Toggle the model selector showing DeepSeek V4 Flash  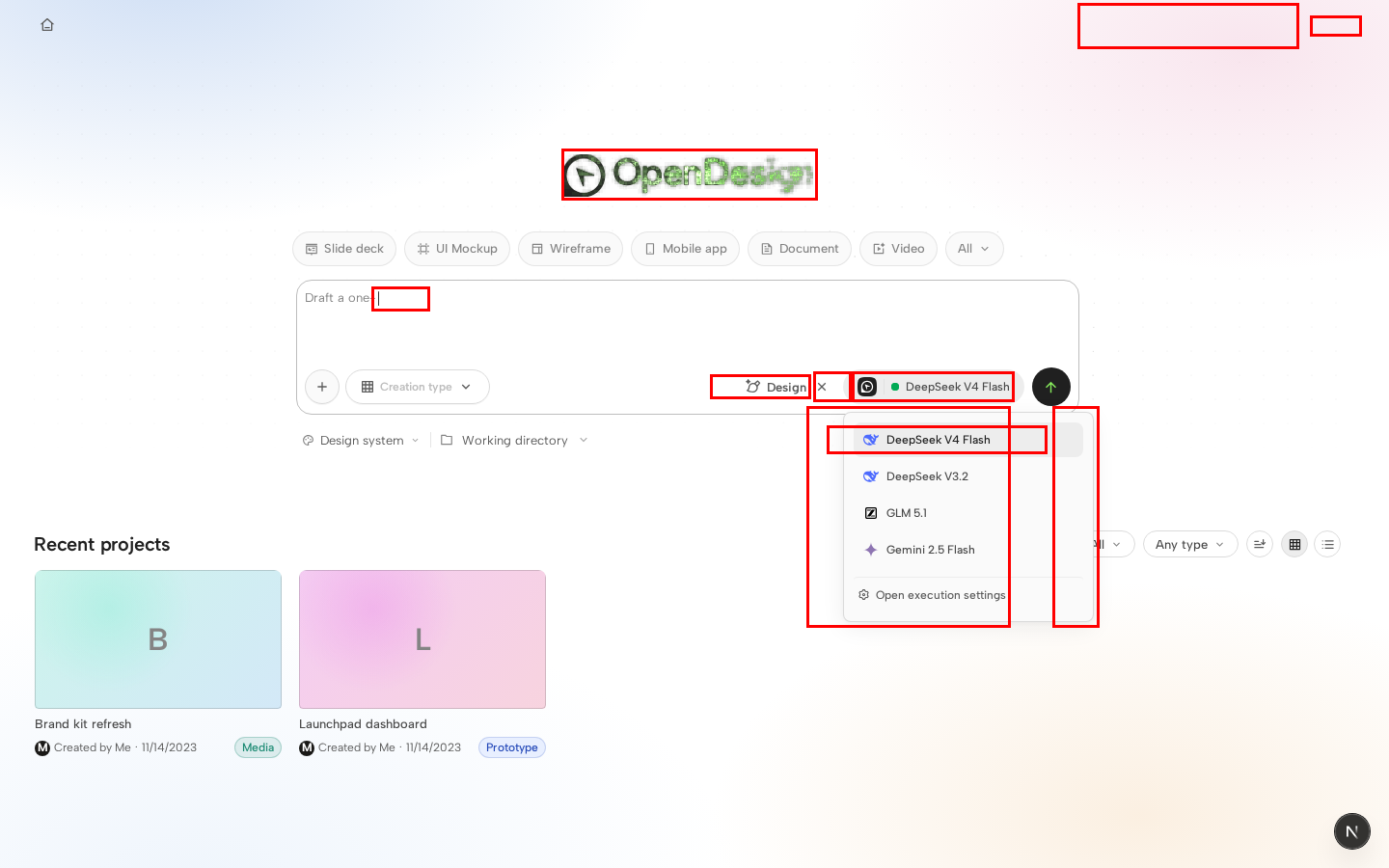tap(934, 387)
